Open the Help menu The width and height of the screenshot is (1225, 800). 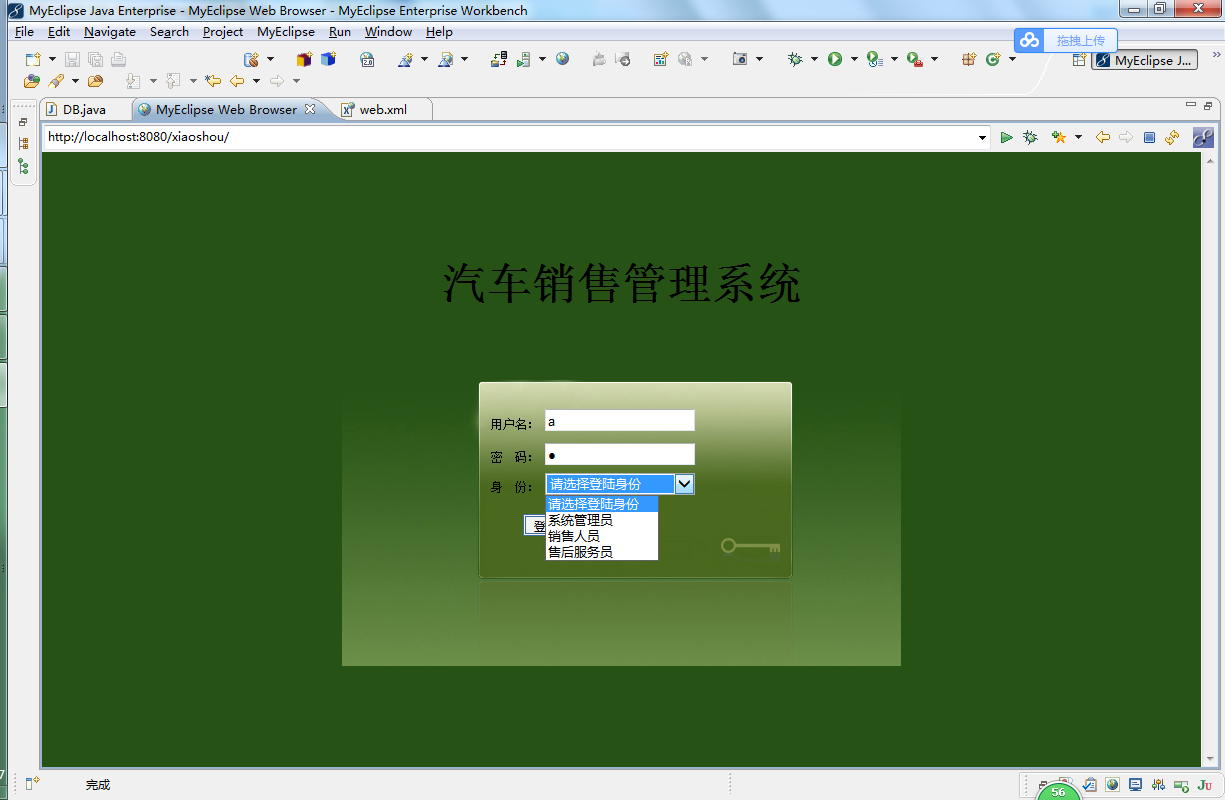click(x=439, y=32)
